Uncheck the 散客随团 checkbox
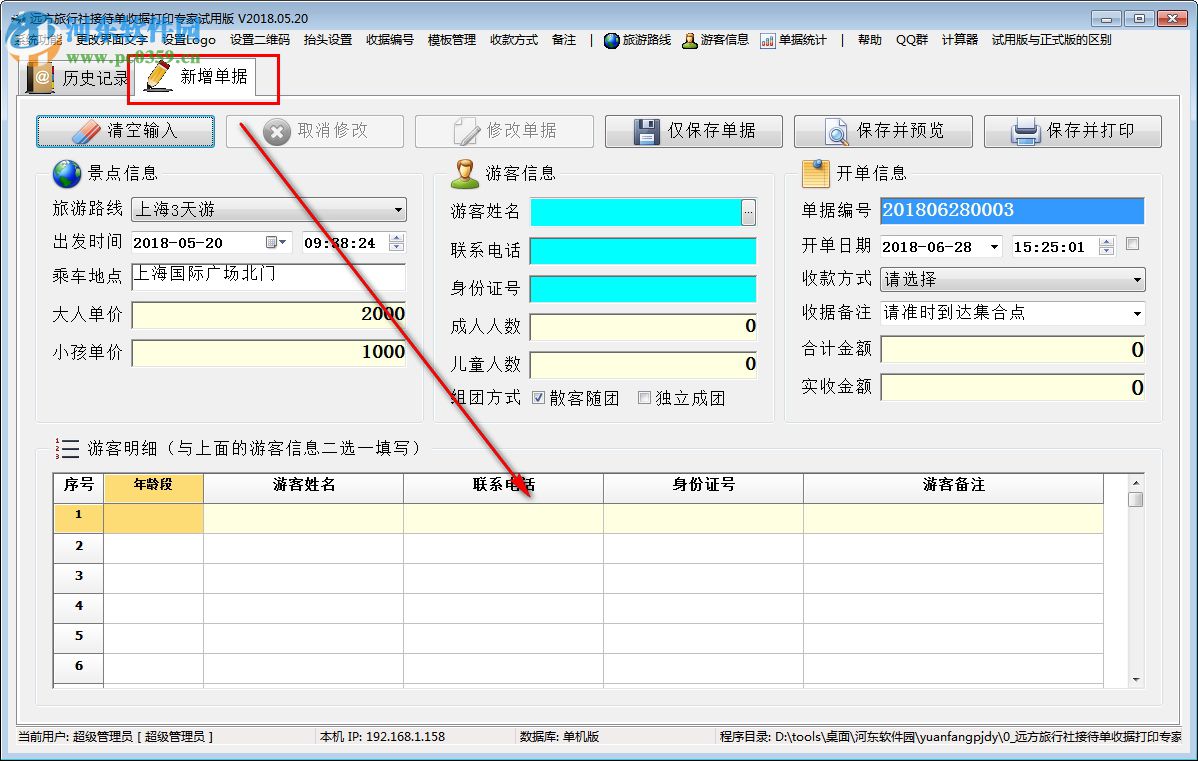Screen dimensions: 1198x761 tap(538, 397)
